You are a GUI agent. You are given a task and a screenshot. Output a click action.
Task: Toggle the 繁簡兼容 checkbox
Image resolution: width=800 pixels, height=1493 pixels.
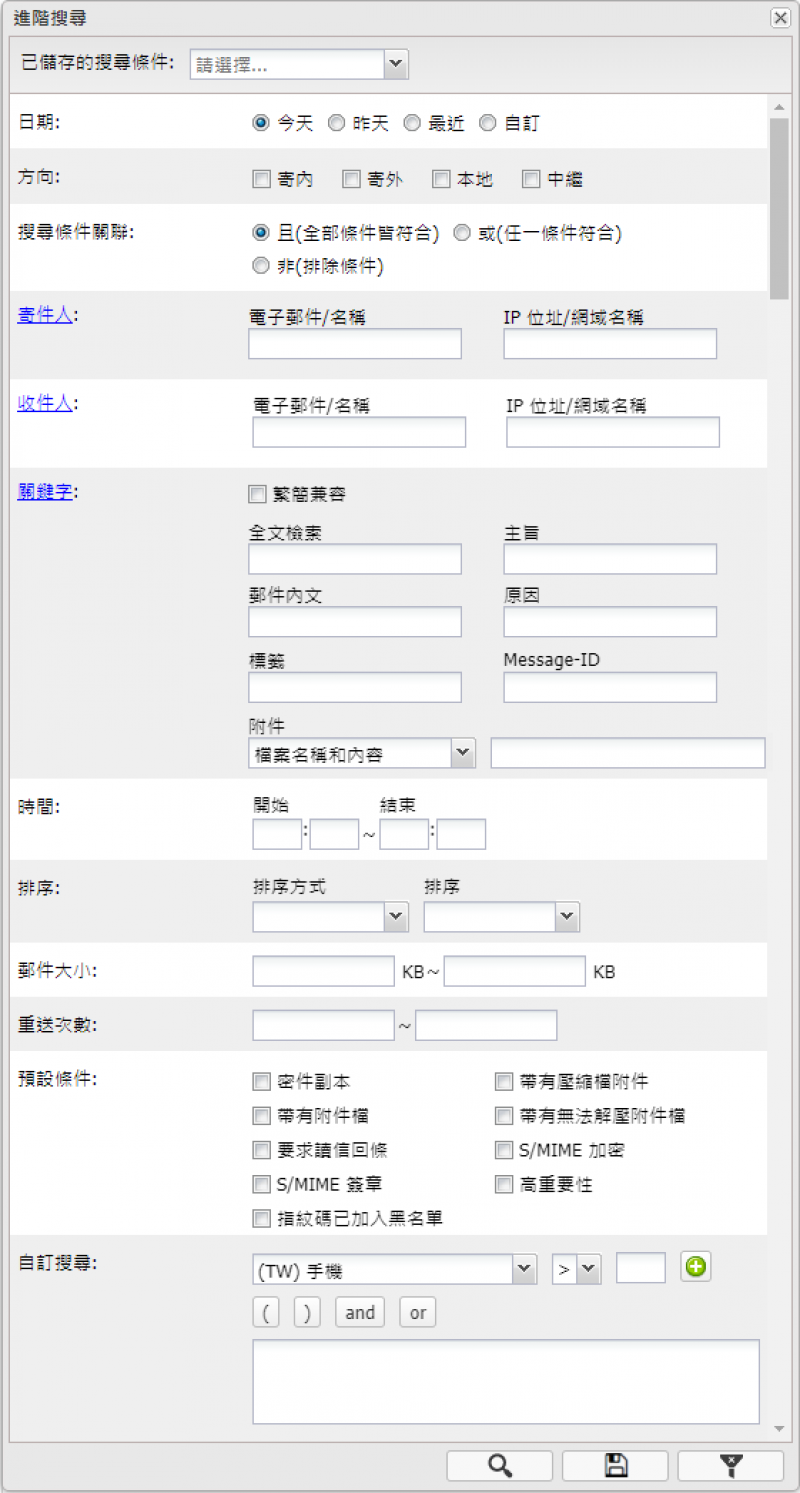pyautogui.click(x=257, y=494)
